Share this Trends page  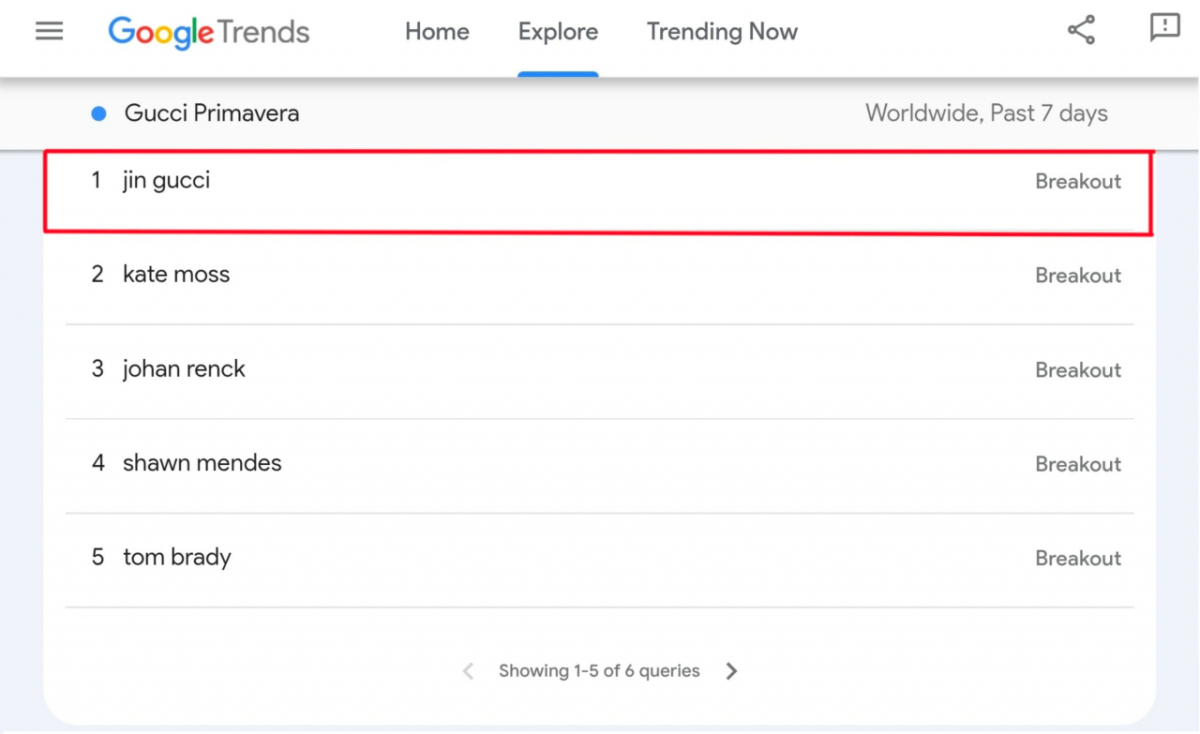(x=1081, y=30)
